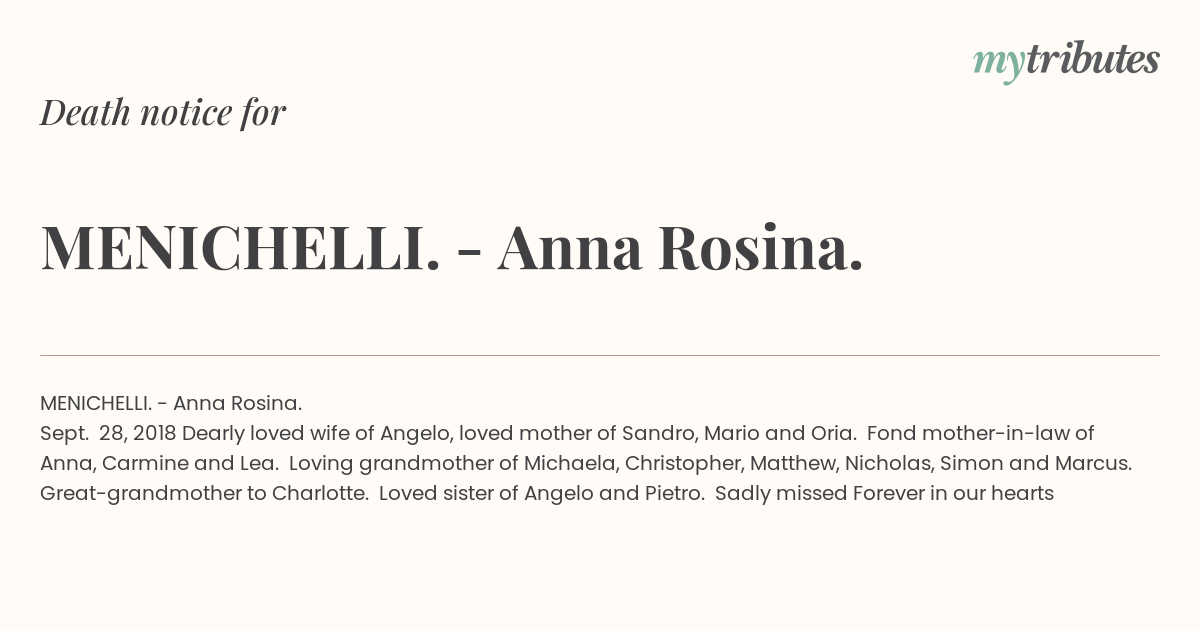Click 'Forever in our hearts' text

coord(954,493)
